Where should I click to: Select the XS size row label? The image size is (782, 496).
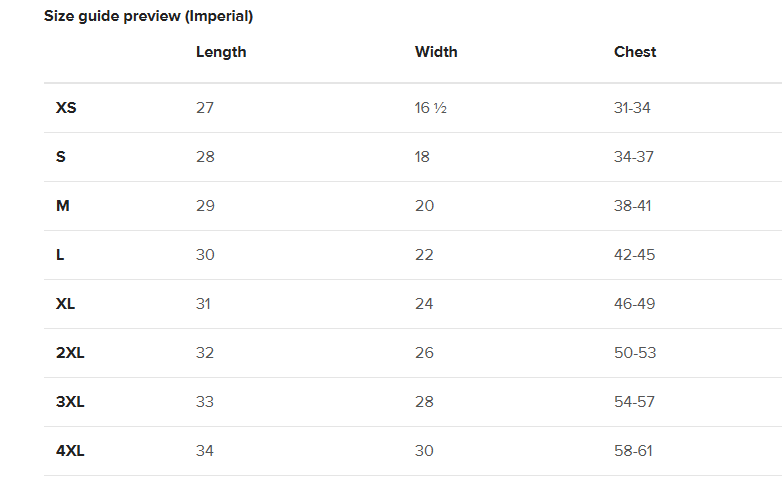coord(66,108)
